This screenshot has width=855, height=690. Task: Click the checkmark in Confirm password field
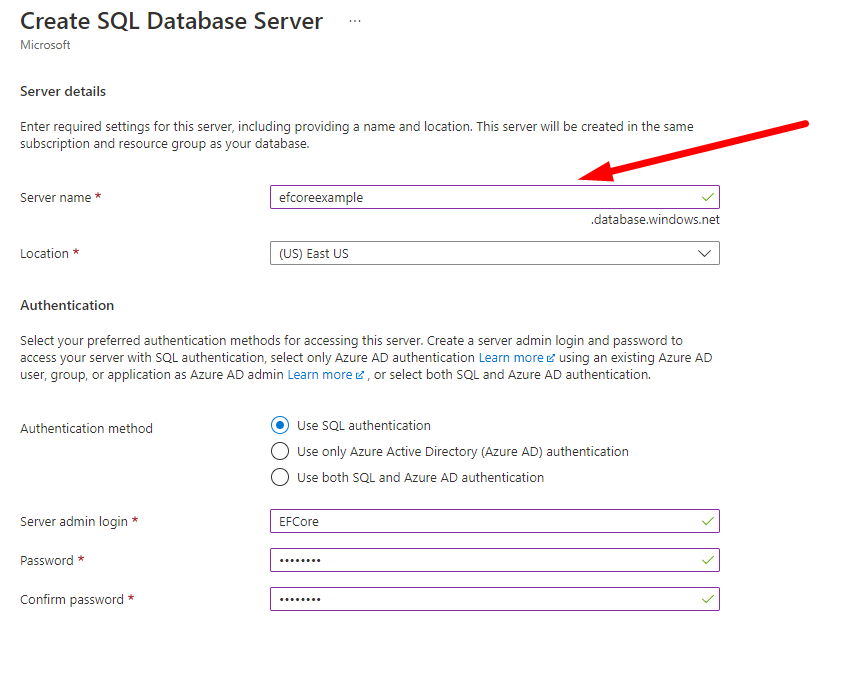coord(708,599)
